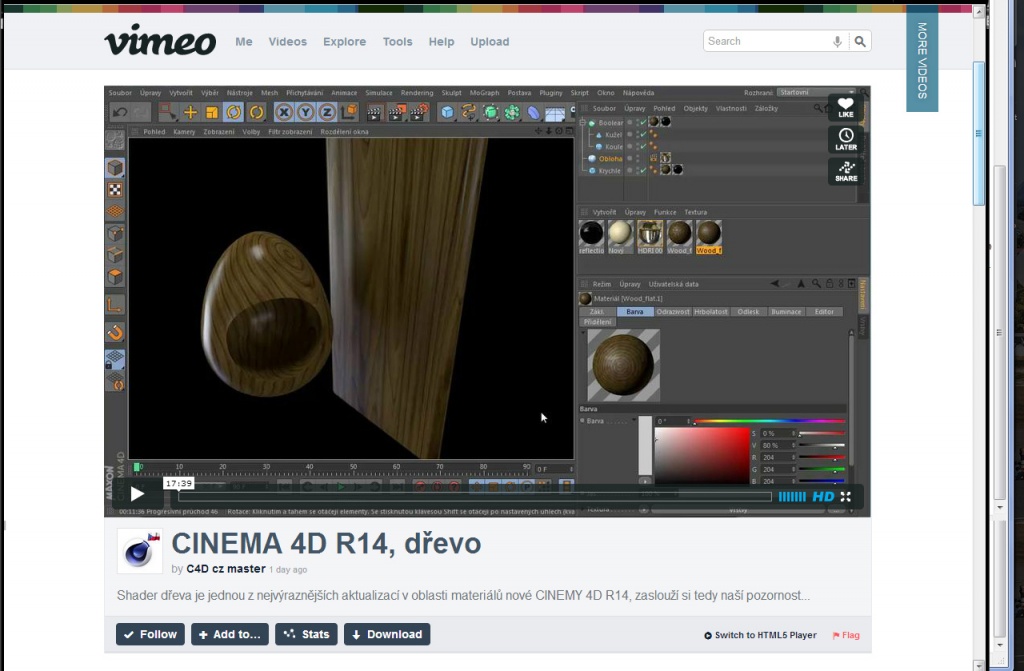Focus the Vimeo Search field

coord(767,41)
